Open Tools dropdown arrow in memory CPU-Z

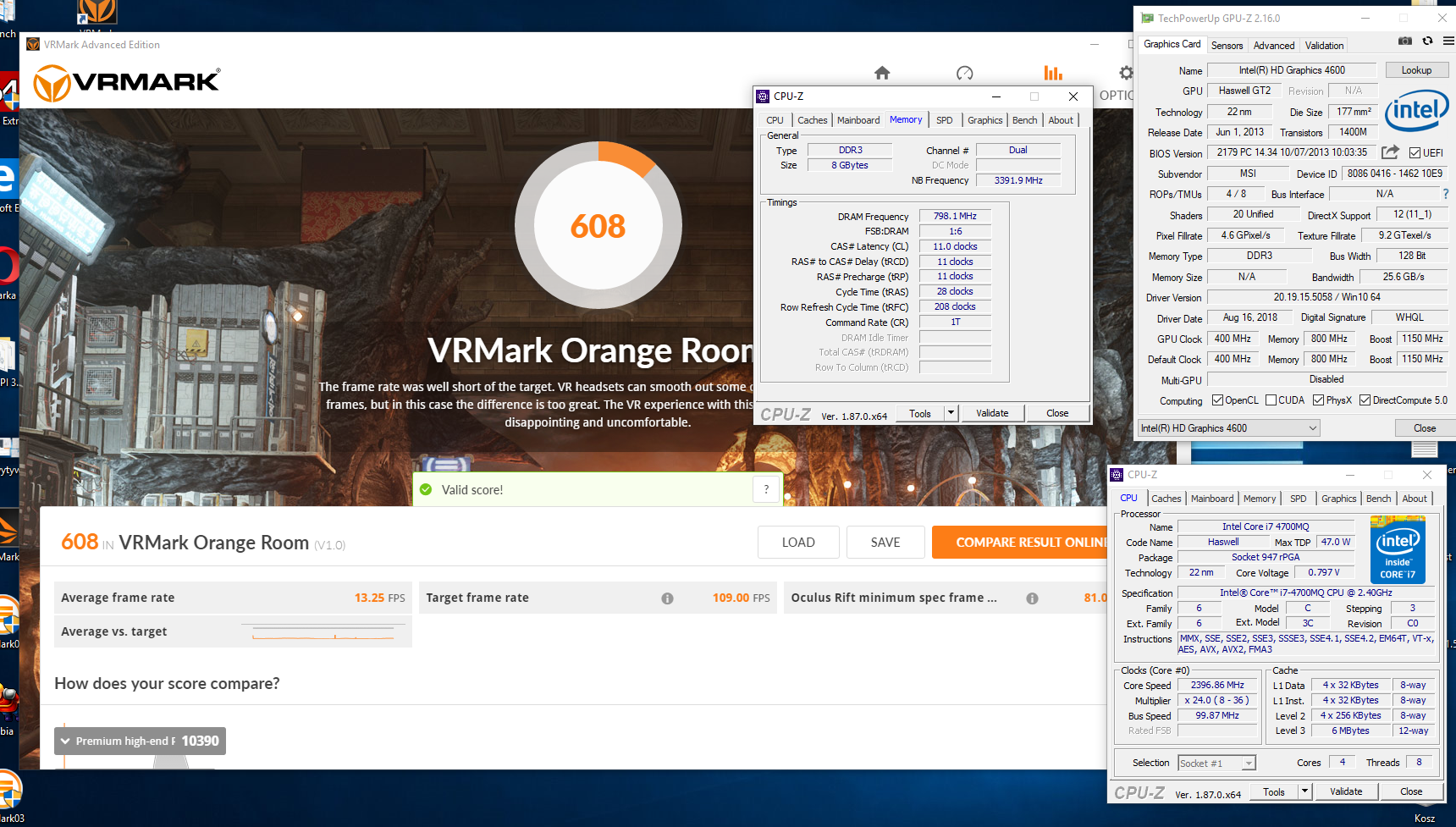click(951, 413)
